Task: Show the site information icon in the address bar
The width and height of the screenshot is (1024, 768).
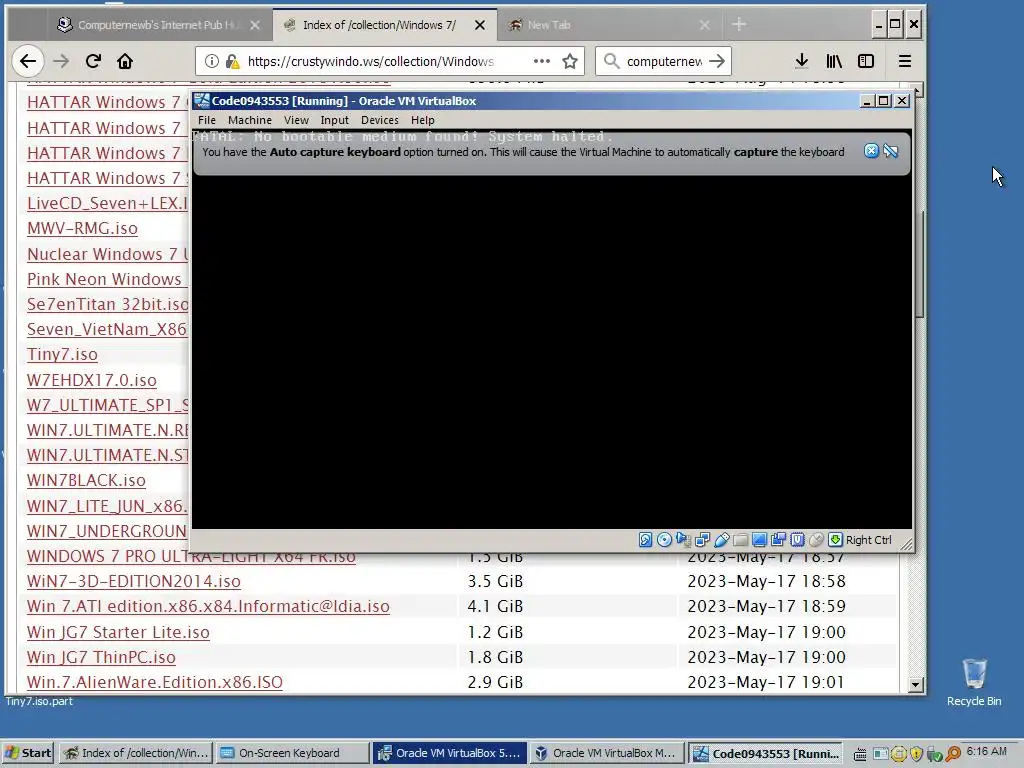Action: pyautogui.click(x=212, y=61)
